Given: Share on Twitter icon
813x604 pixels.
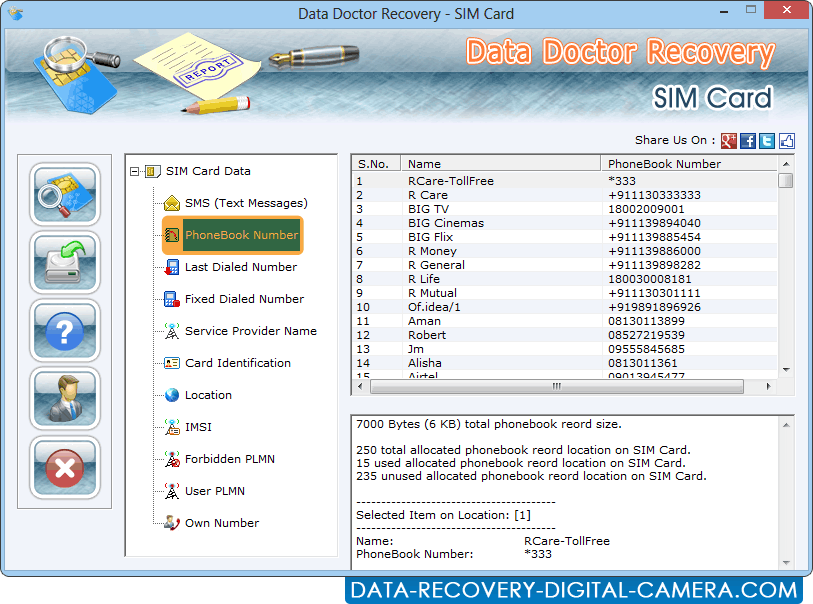Looking at the screenshot, I should click(x=767, y=141).
